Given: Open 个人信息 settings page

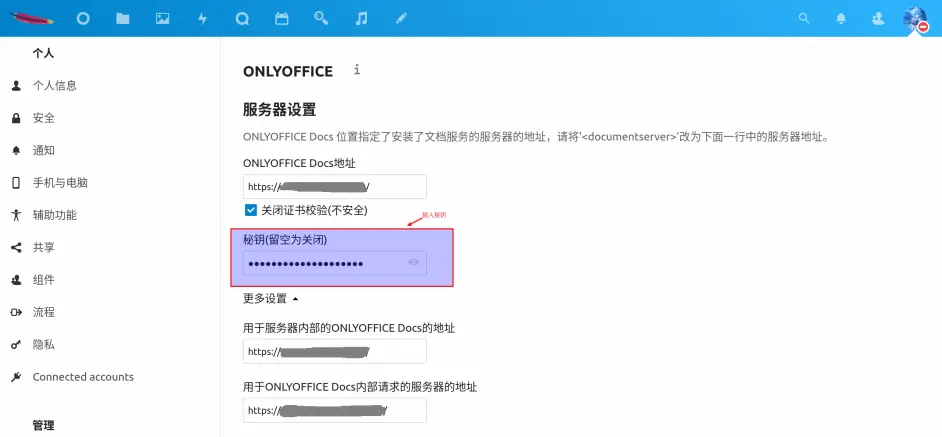Looking at the screenshot, I should [x=54, y=86].
